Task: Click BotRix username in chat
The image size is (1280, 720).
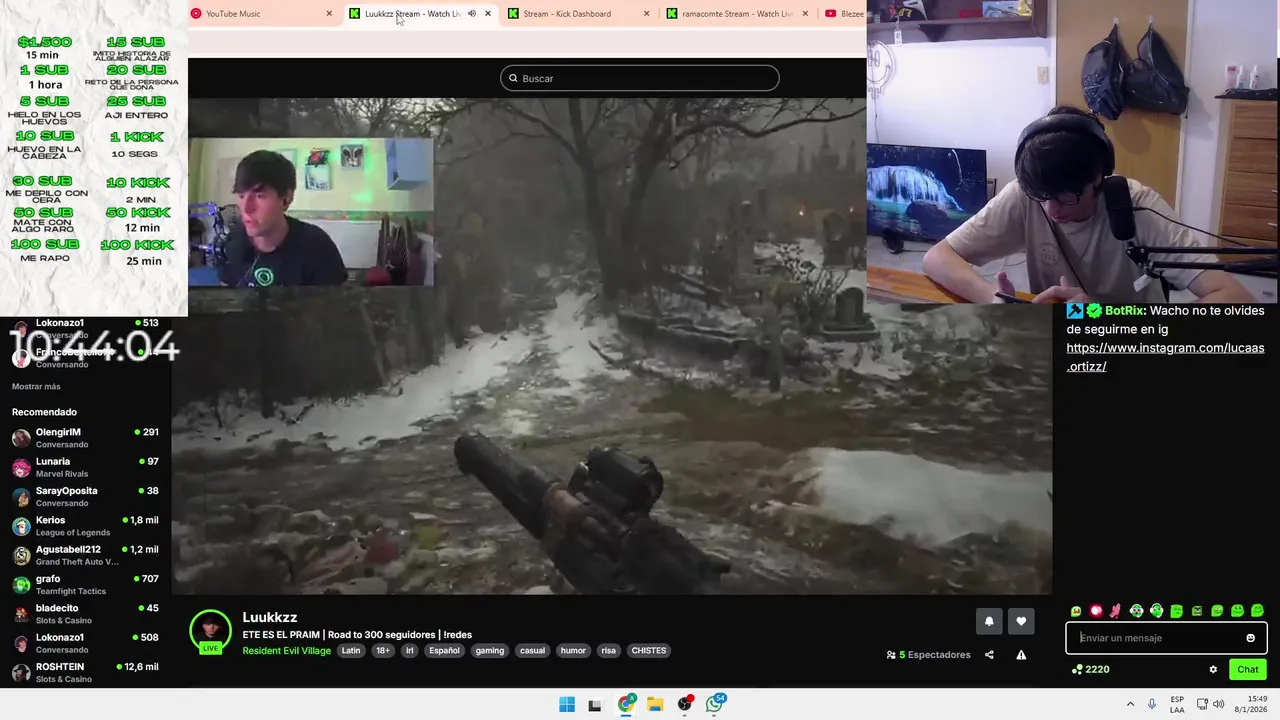Action: coord(1125,311)
